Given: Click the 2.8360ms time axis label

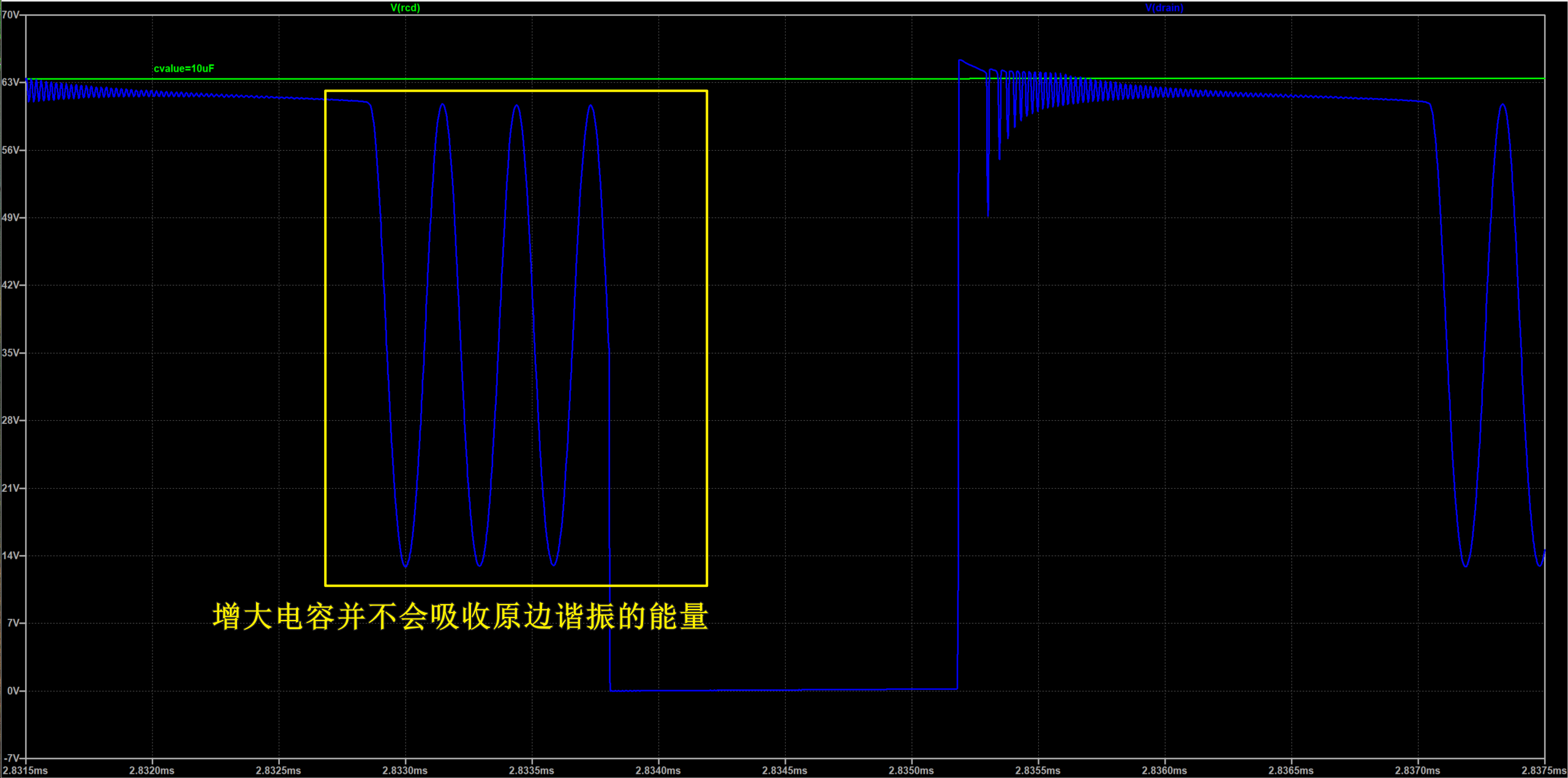Looking at the screenshot, I should (1164, 771).
